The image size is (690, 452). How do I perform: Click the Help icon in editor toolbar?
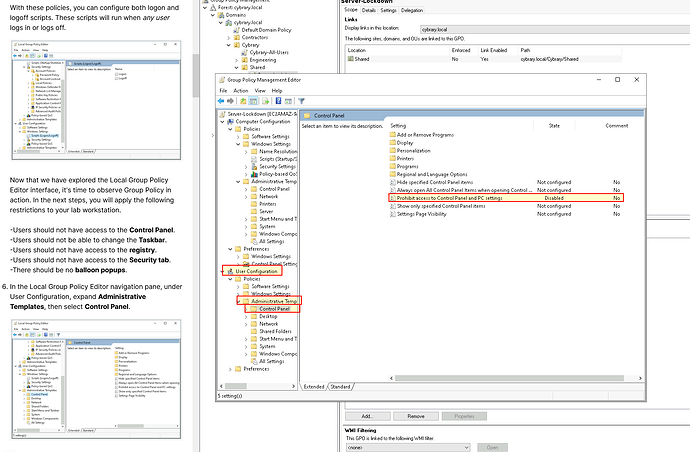point(279,103)
